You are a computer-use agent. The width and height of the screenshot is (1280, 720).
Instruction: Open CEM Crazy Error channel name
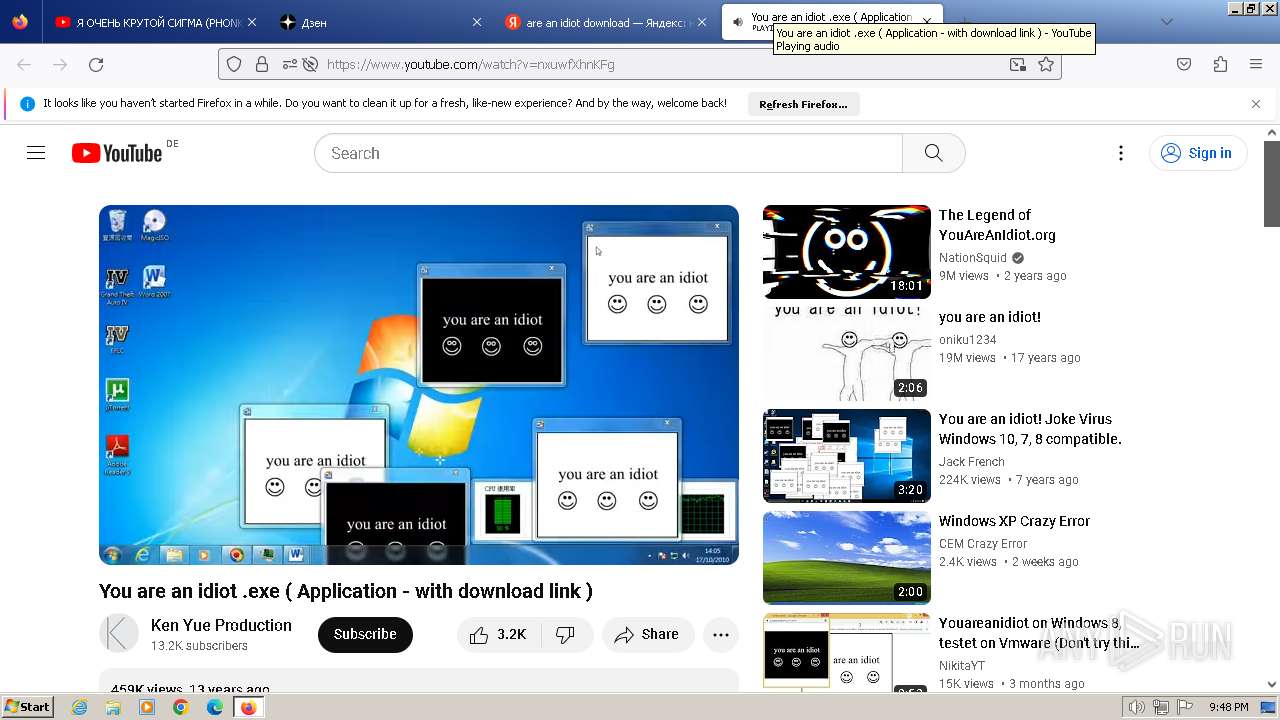tap(983, 544)
